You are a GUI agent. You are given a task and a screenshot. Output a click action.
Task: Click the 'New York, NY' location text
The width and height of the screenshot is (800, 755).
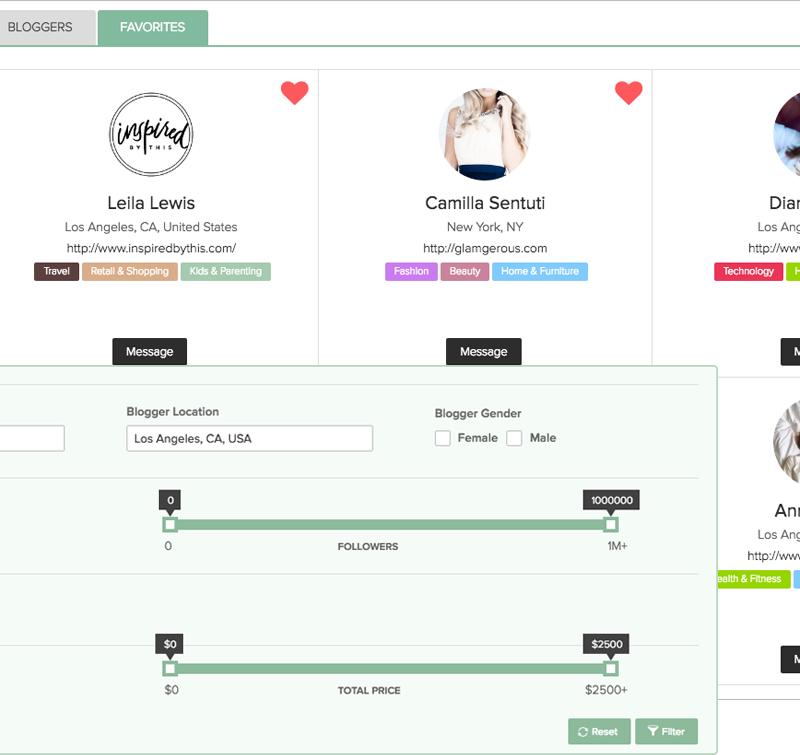tap(485, 227)
